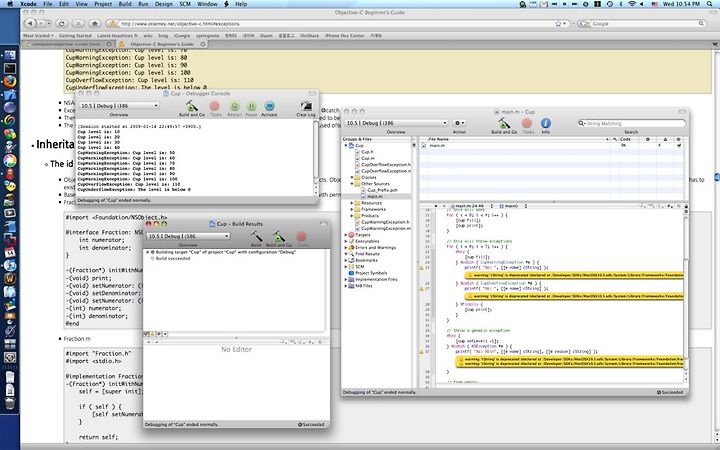Select Cup.m in Groups & Files

(367, 158)
